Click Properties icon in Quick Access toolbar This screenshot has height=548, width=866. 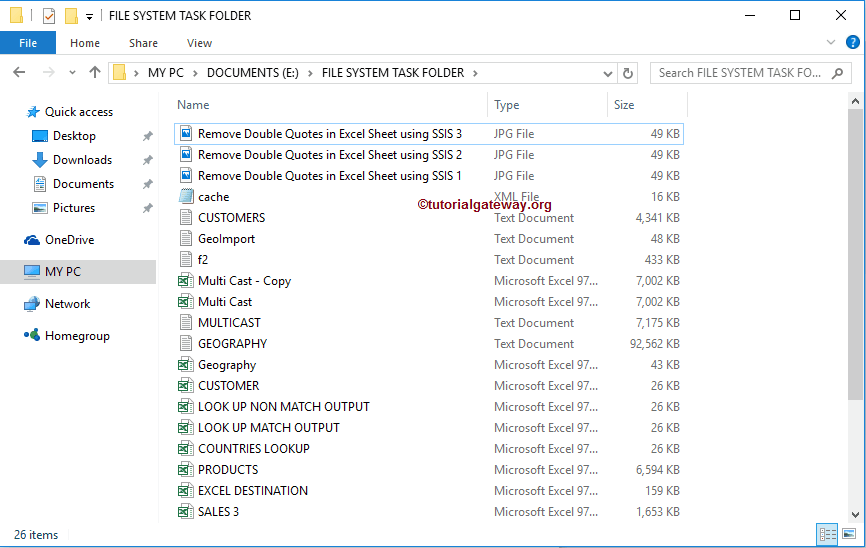coord(48,15)
